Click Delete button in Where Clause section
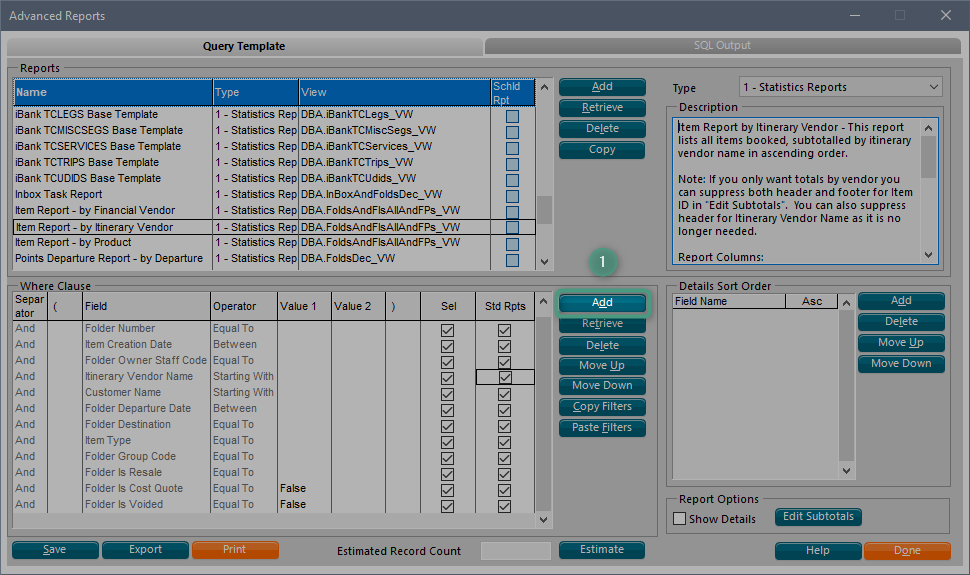The height and width of the screenshot is (575, 970). tap(602, 345)
